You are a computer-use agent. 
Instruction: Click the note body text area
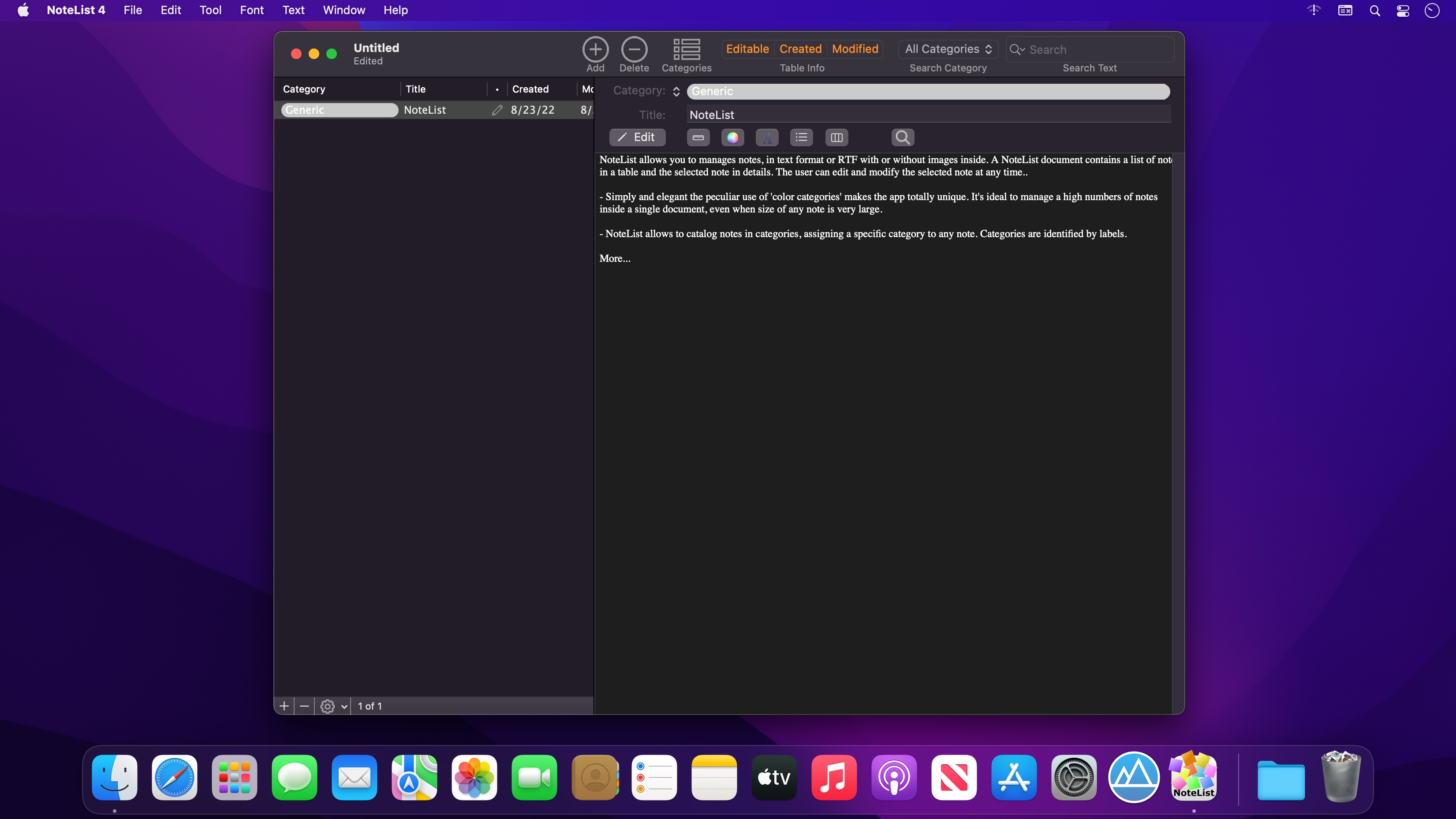point(884,433)
